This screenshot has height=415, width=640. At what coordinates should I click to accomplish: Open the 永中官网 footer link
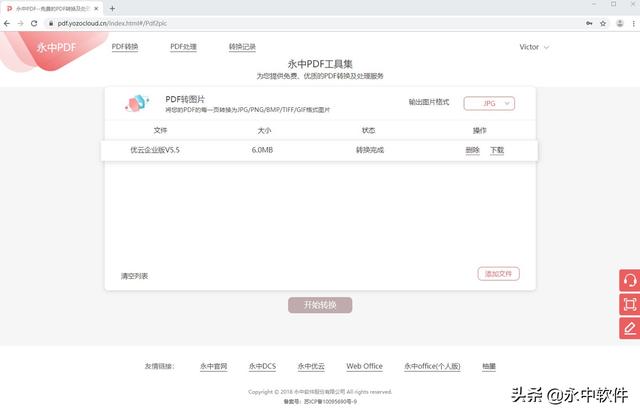point(213,366)
